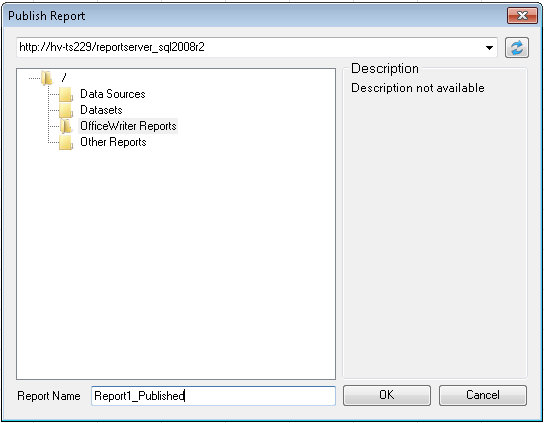This screenshot has height=423, width=544.
Task: Close the Publish Report dialog
Action: point(522,16)
